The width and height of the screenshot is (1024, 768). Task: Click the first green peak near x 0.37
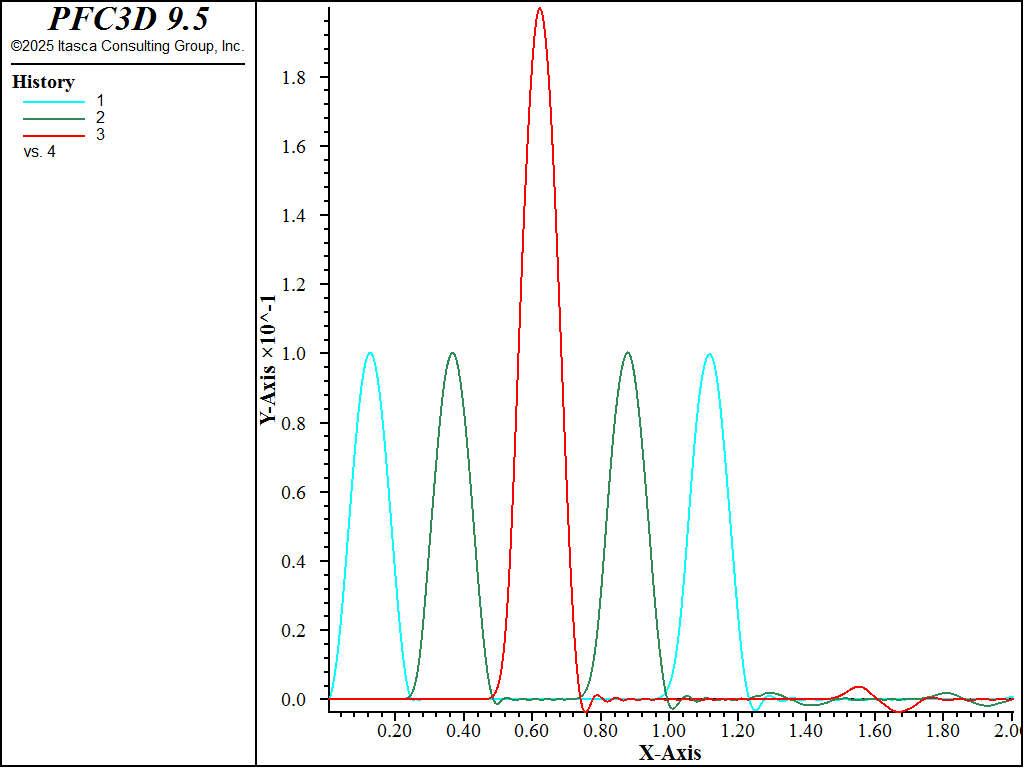coord(452,353)
